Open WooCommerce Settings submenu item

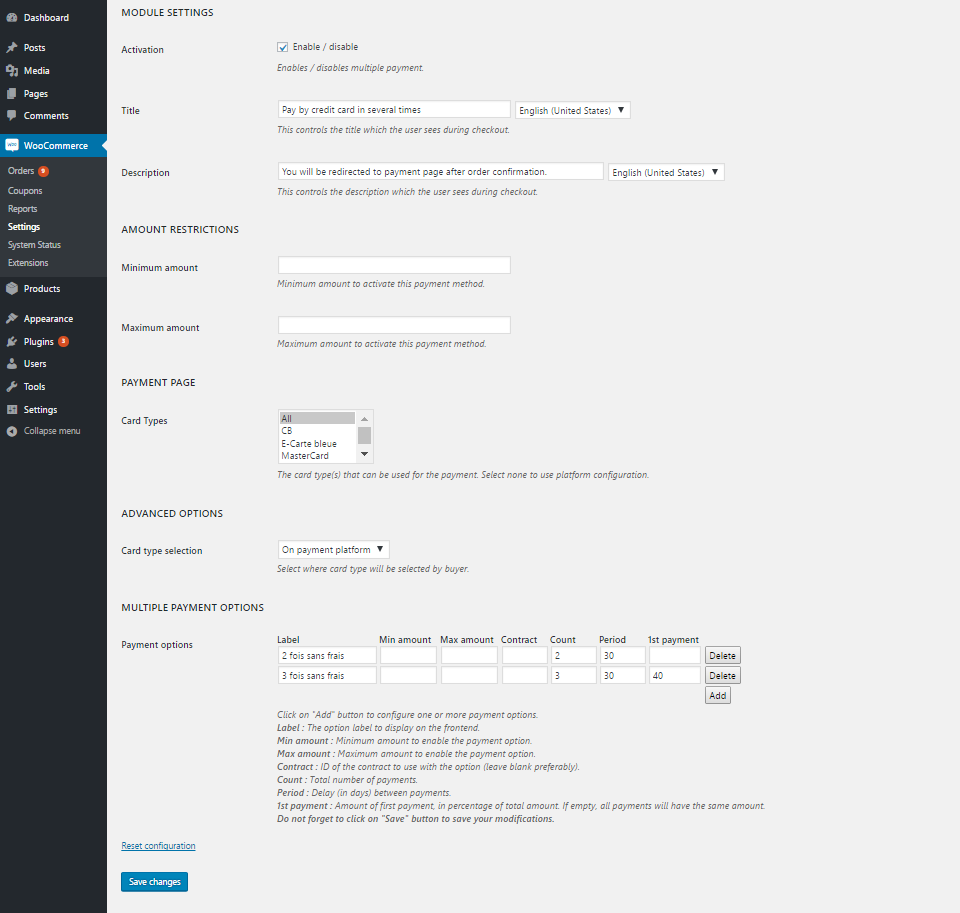pos(24,227)
